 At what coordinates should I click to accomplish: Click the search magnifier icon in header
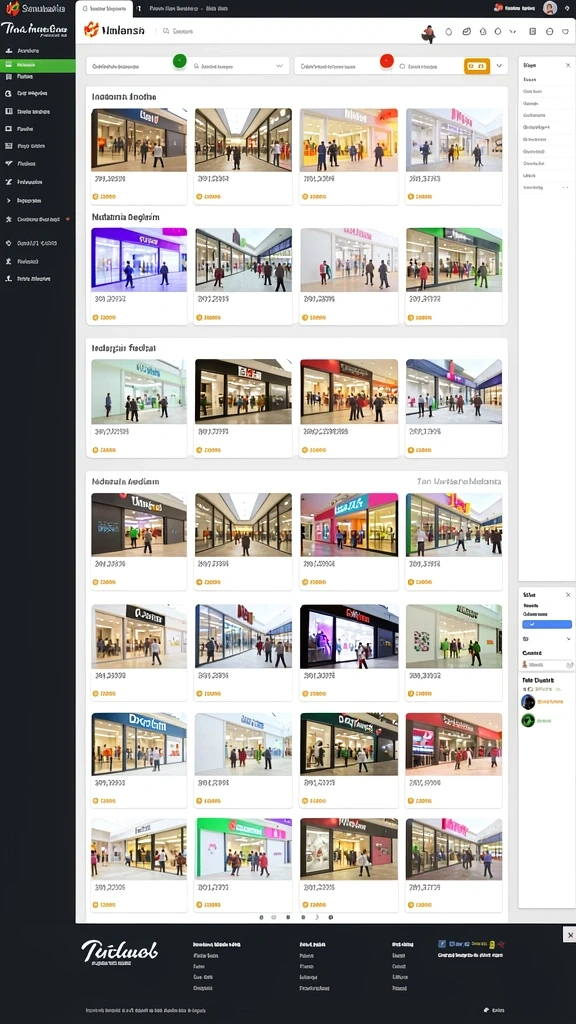pos(166,31)
